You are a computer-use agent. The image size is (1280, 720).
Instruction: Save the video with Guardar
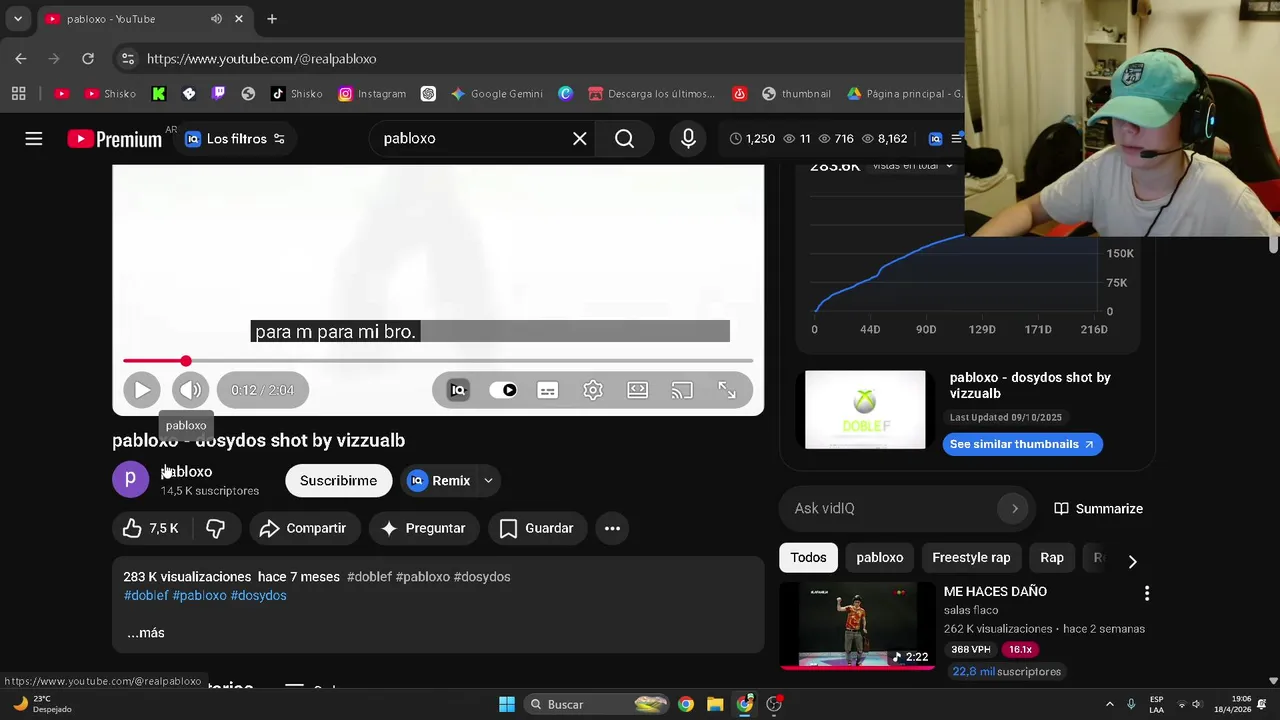pos(537,528)
